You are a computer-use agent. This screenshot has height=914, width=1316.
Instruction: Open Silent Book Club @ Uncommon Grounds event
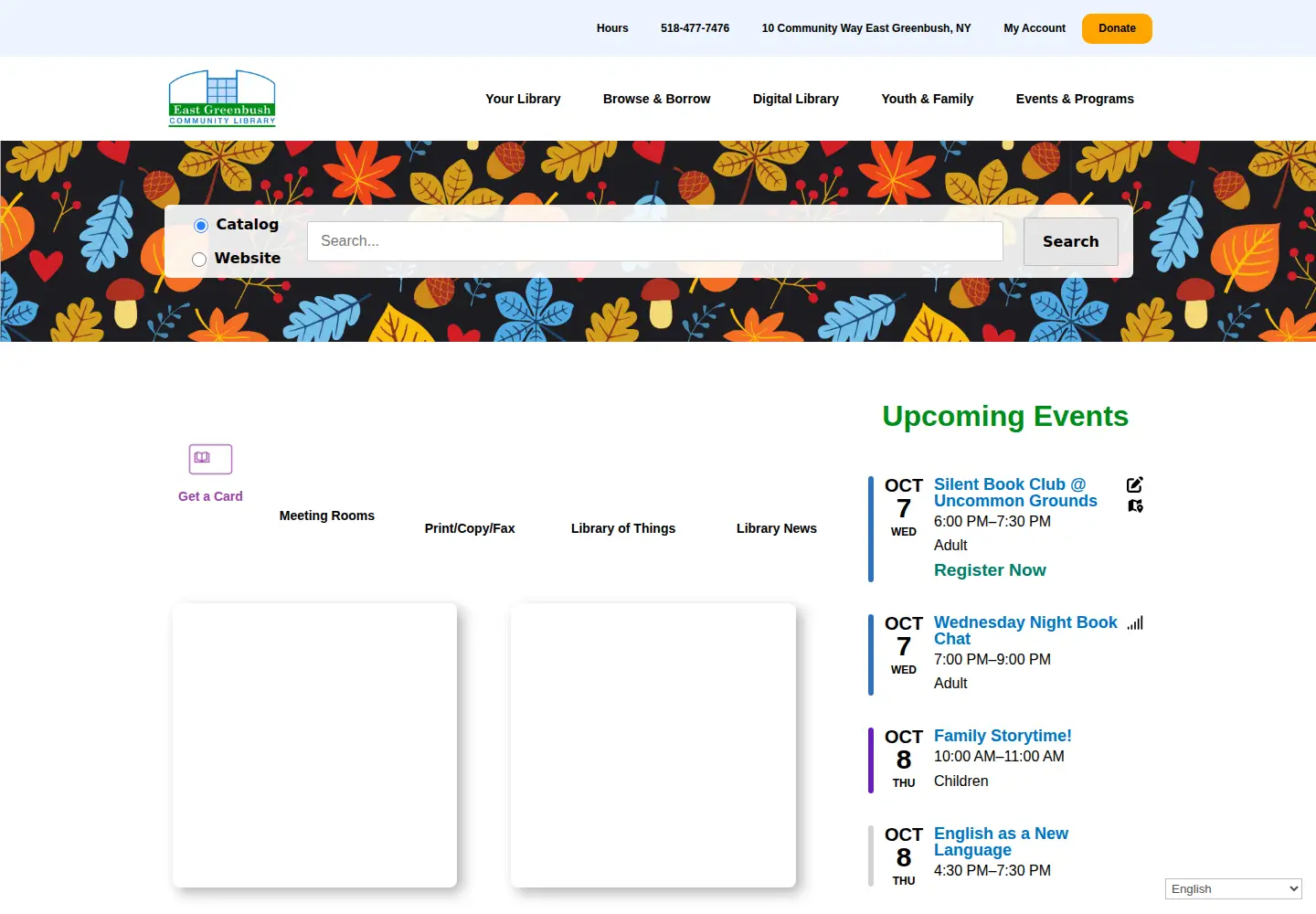[x=1015, y=493]
